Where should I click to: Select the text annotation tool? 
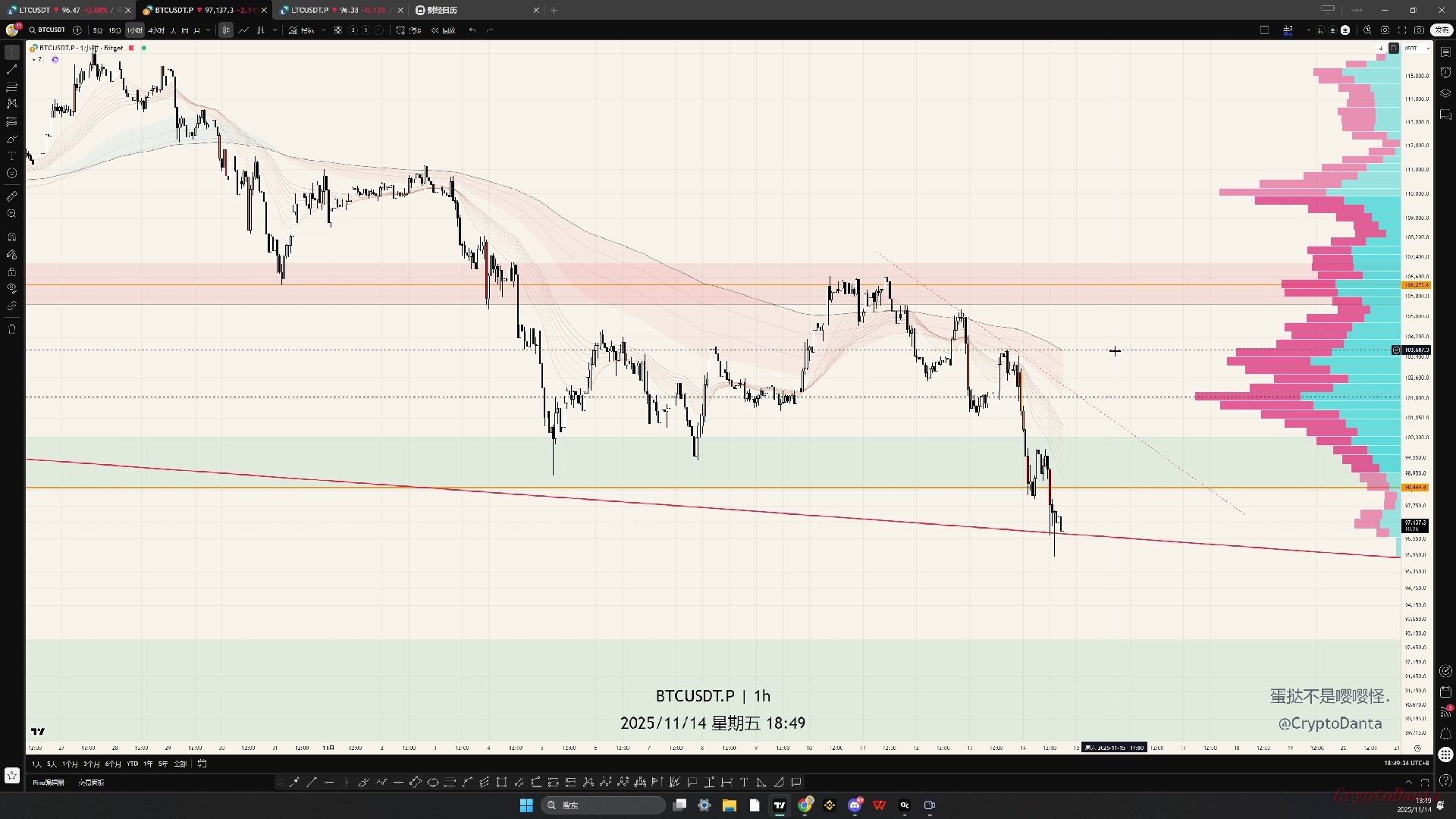11,156
